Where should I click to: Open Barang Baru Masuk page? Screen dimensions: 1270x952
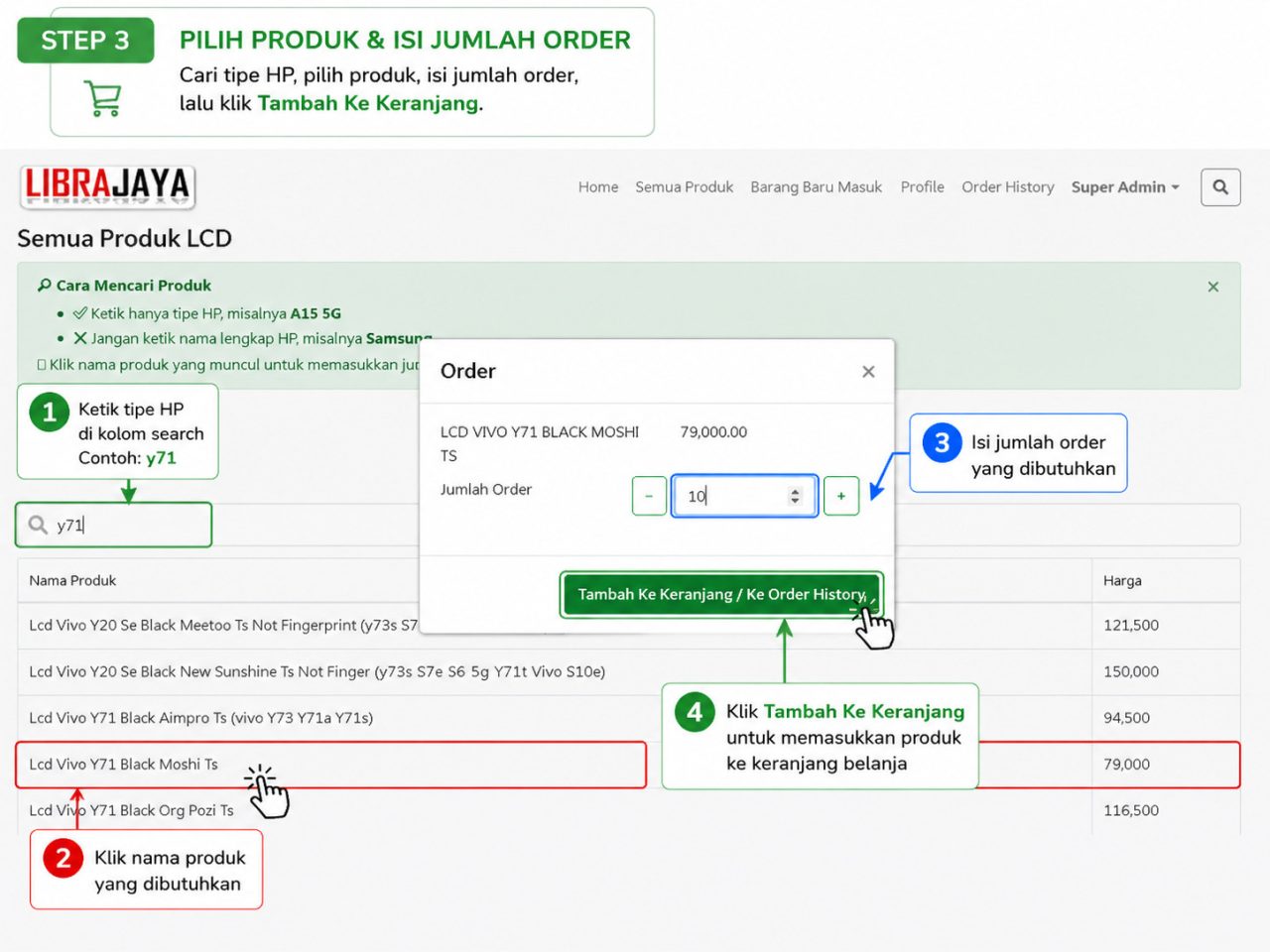point(816,186)
